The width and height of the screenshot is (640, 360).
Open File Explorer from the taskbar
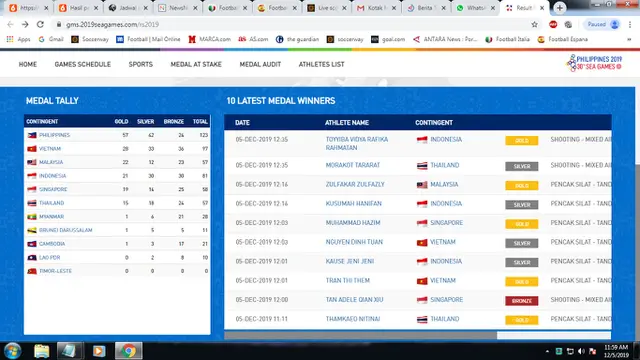(x=42, y=351)
